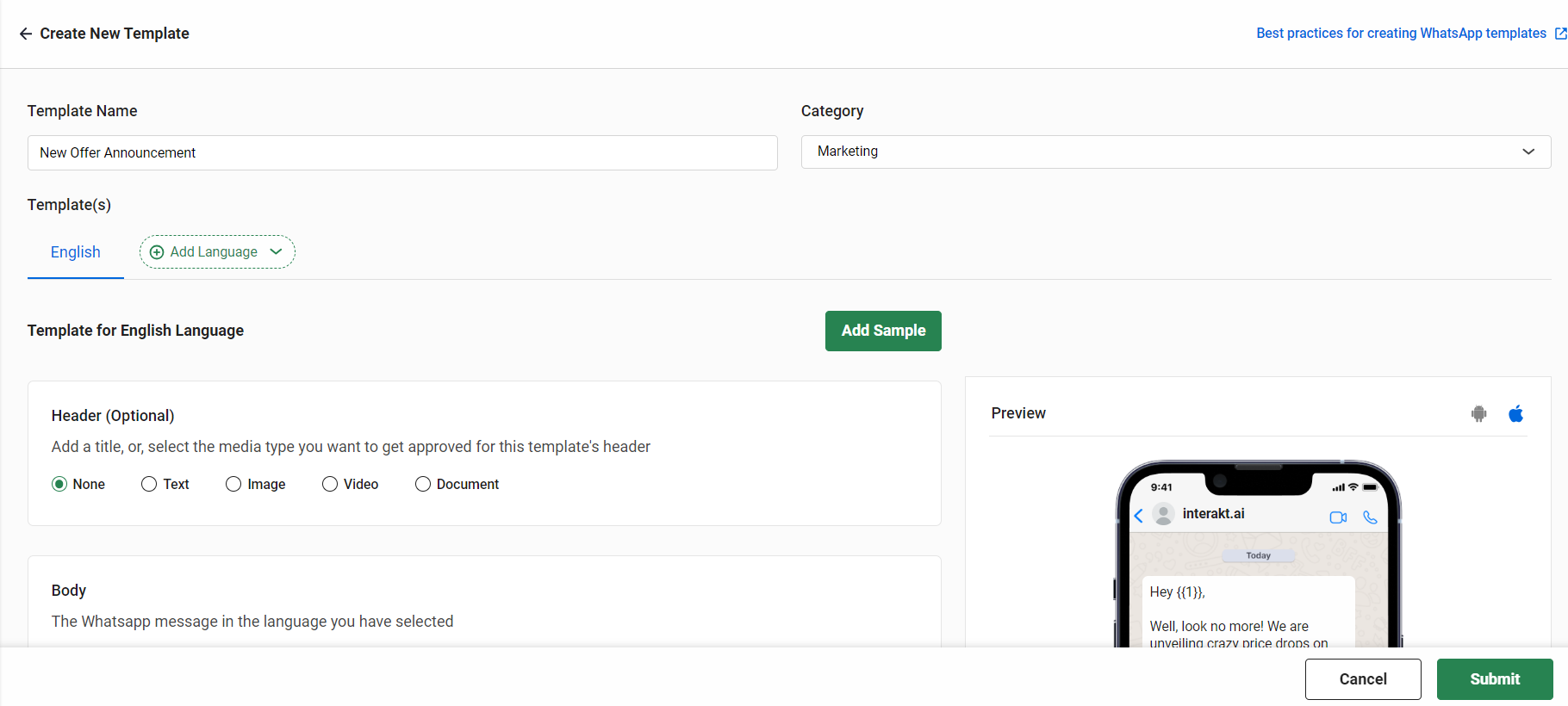
Task: Click the plus icon inside Add Language
Action: pos(156,251)
